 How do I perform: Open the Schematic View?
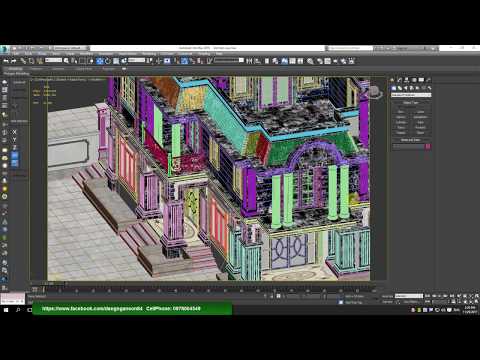click(300, 61)
